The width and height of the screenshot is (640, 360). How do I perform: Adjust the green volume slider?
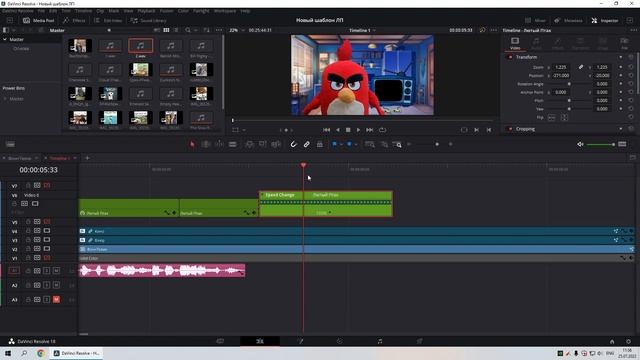tap(600, 144)
